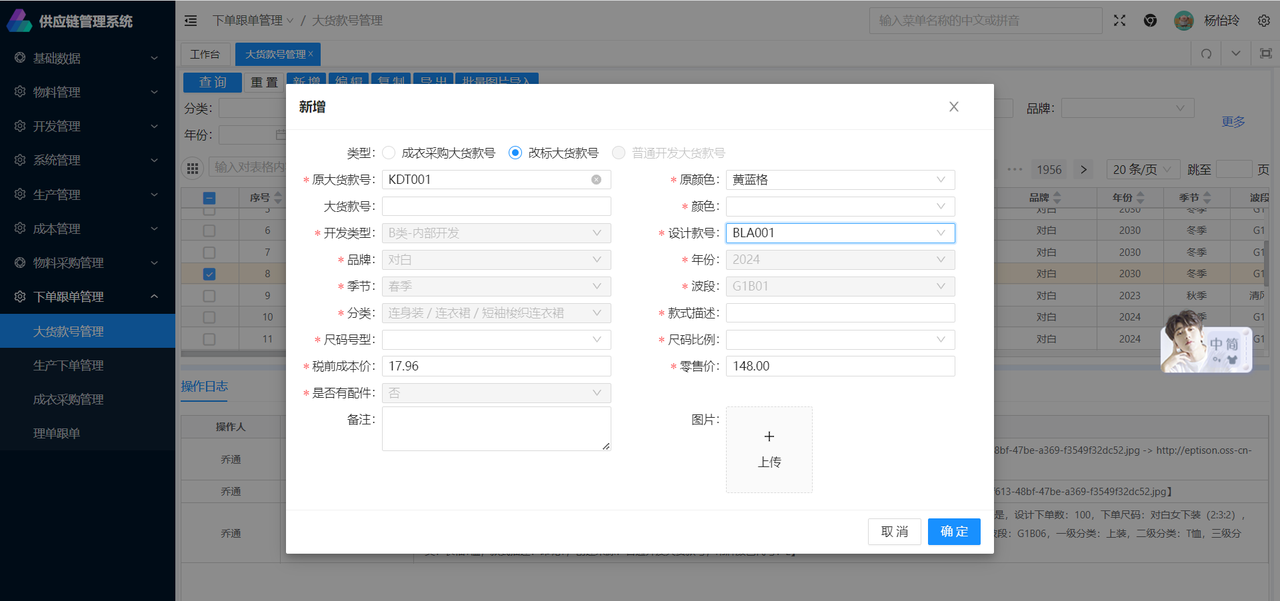Image resolution: width=1280 pixels, height=601 pixels.
Task: Clear the 原大货款号 field with its clear icon
Action: click(596, 180)
